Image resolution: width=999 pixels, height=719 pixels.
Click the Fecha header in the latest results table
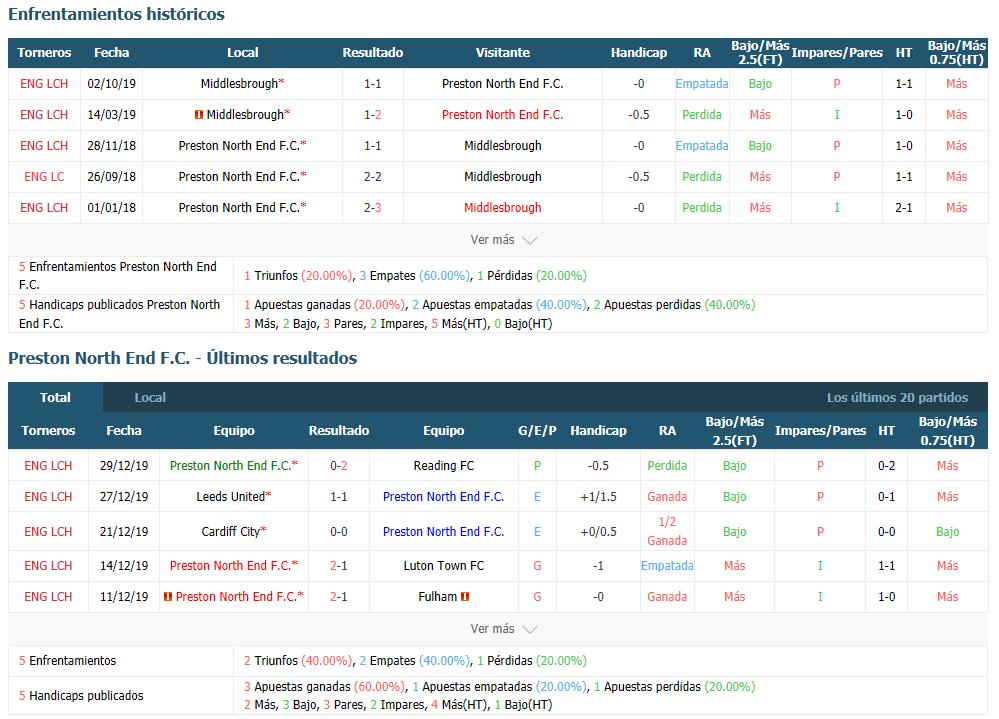coord(124,431)
